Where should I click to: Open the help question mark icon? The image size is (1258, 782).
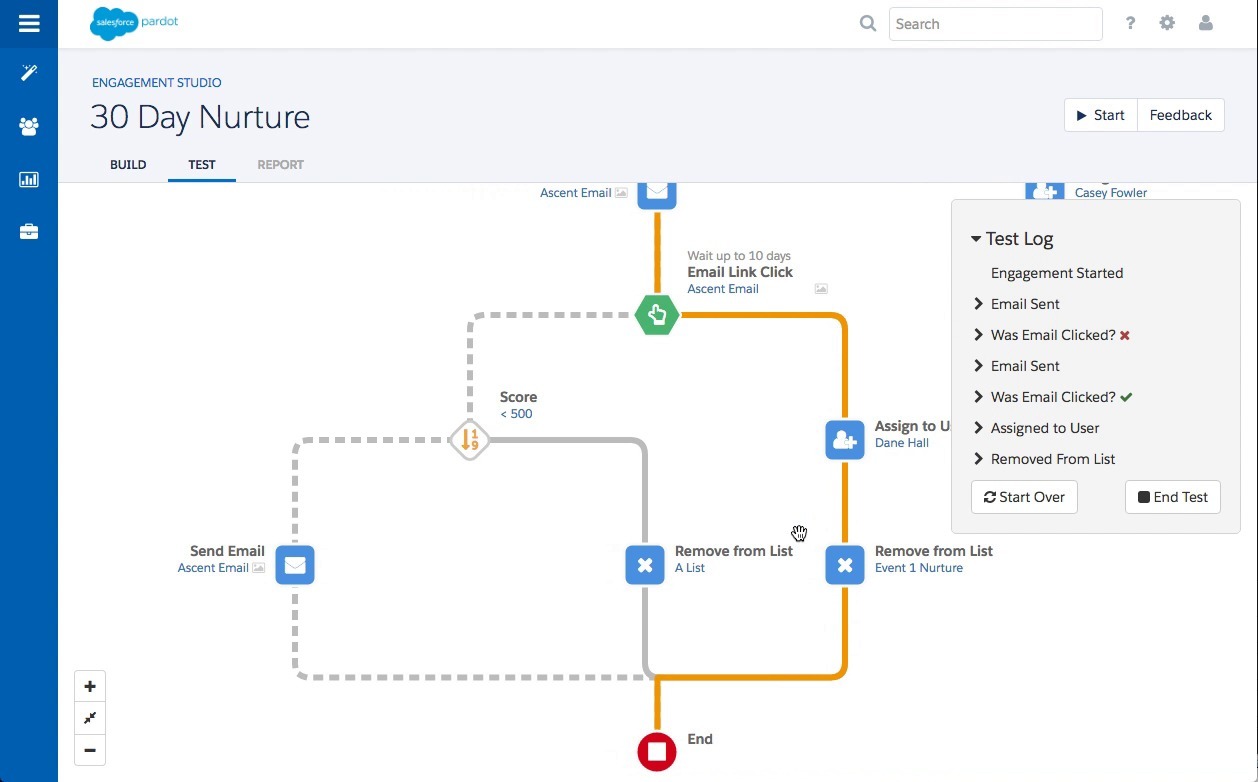(x=1130, y=23)
